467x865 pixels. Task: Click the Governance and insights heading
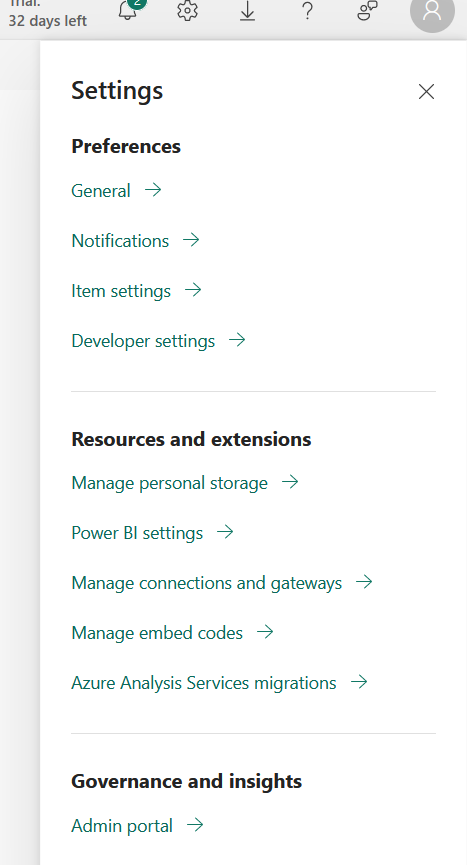[186, 782]
